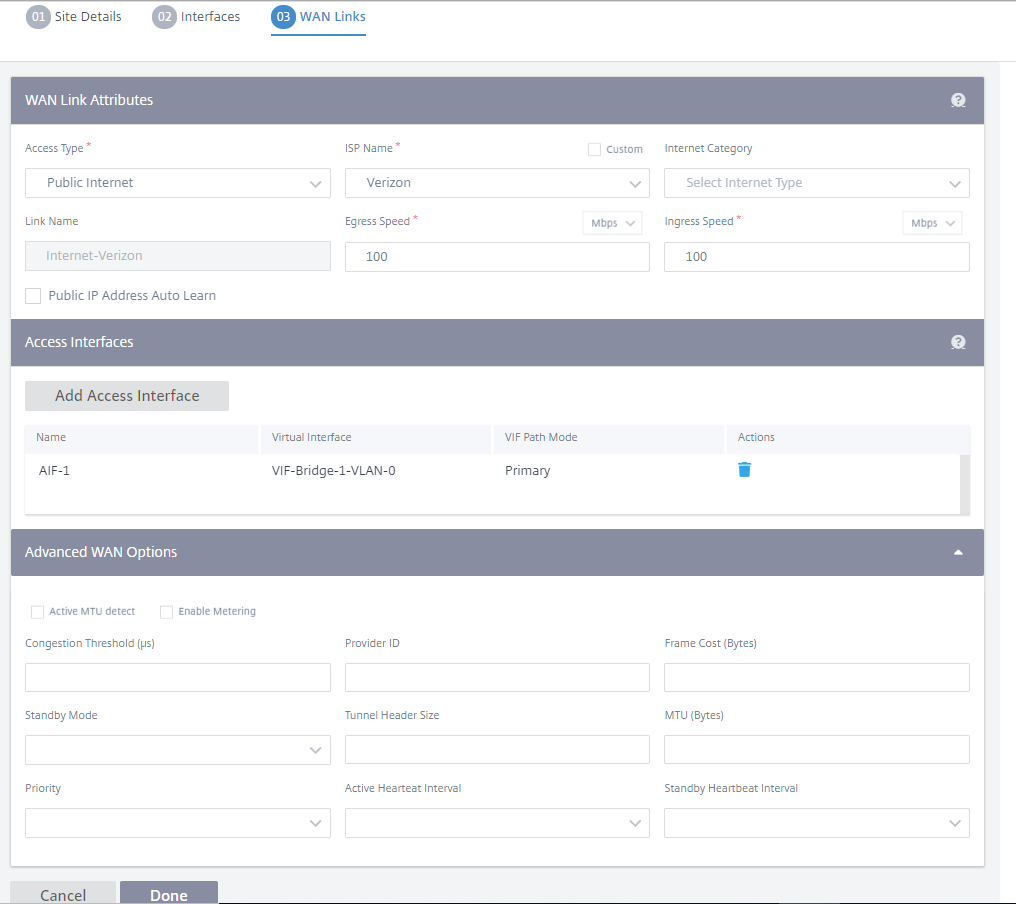Change the Ingress Speed unit dropdown
The width and height of the screenshot is (1016, 904).
[932, 223]
